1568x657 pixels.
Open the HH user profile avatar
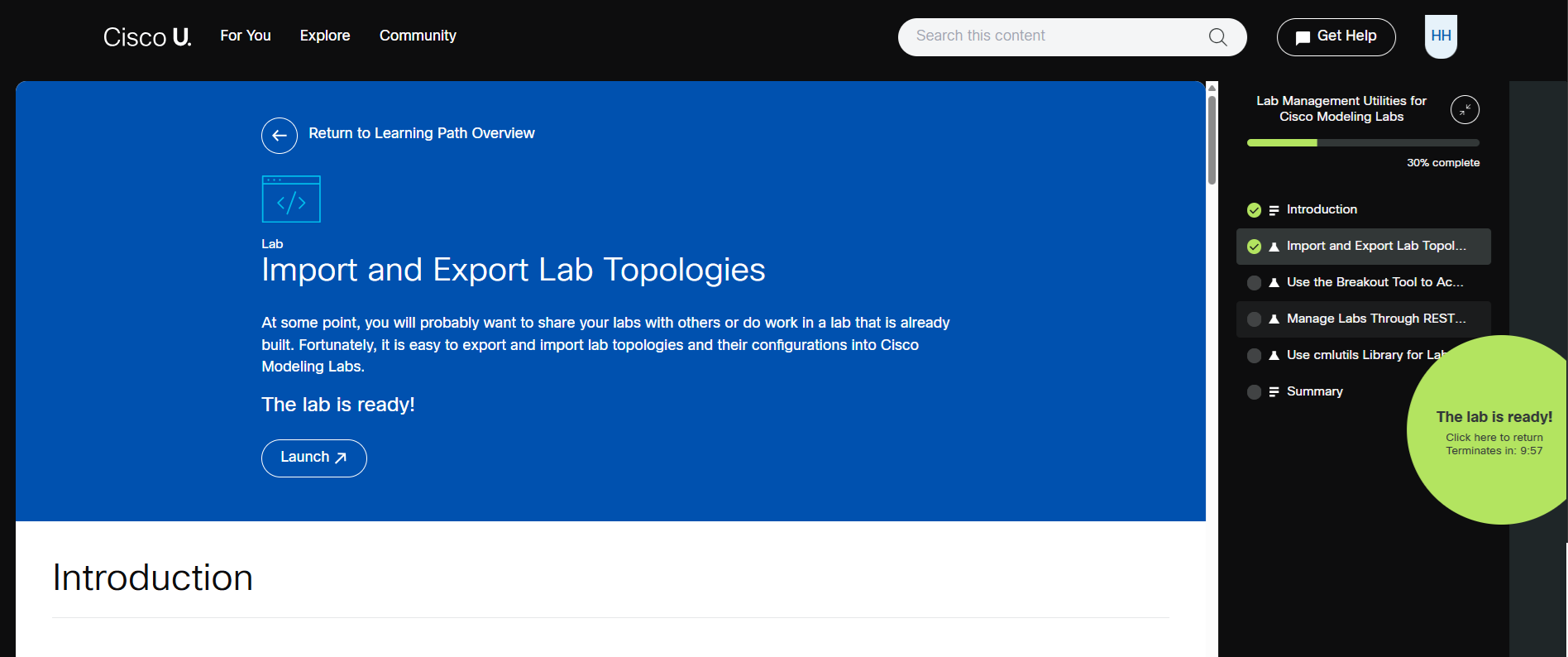1441,36
